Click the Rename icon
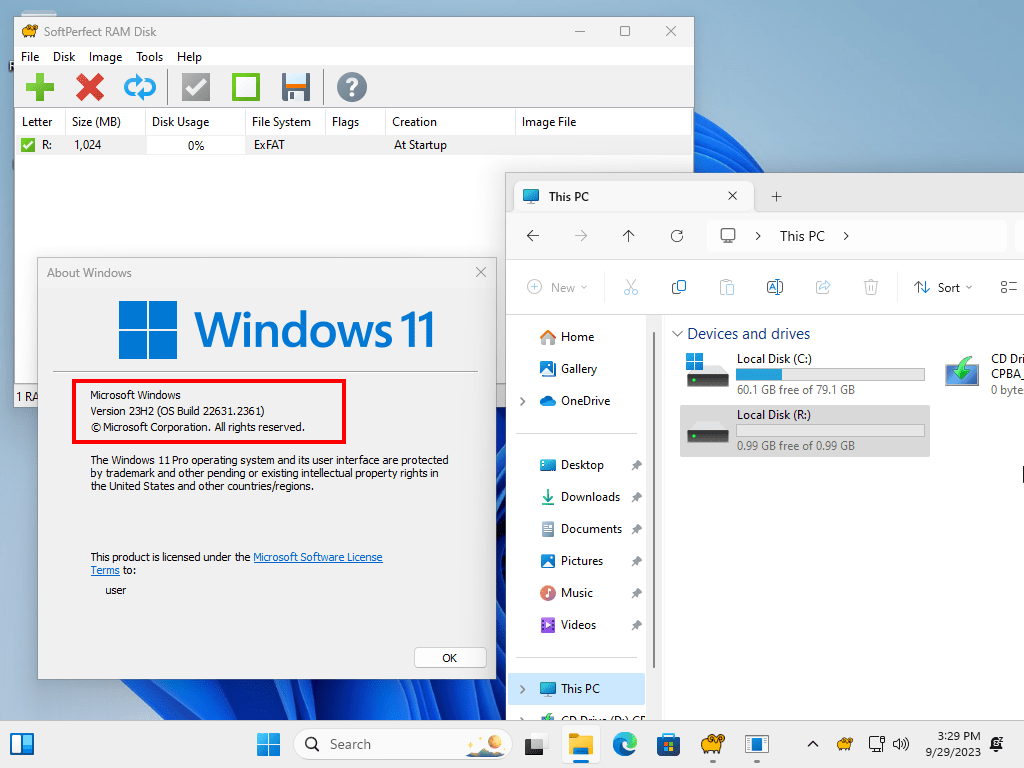Viewport: 1024px width, 768px height. pos(775,287)
